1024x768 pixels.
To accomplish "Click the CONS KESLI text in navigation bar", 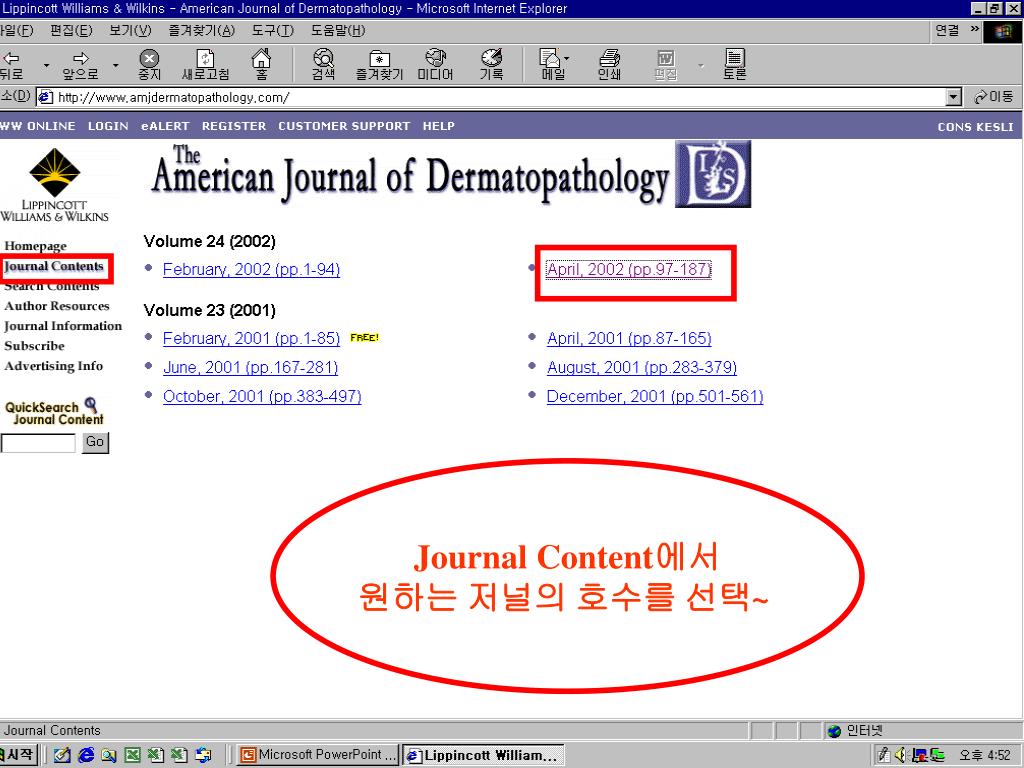I will point(975,127).
